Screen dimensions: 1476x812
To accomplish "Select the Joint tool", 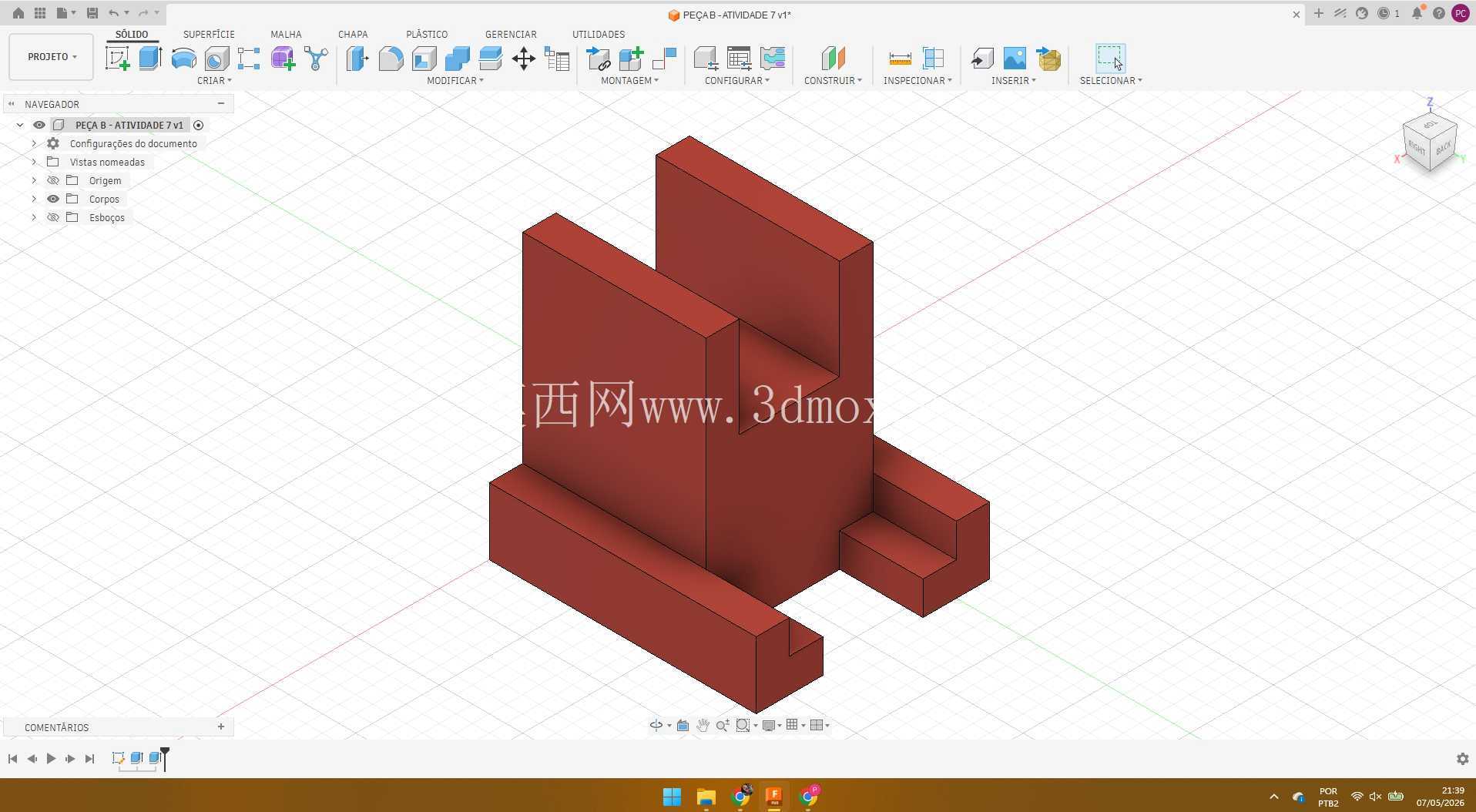I will [664, 59].
